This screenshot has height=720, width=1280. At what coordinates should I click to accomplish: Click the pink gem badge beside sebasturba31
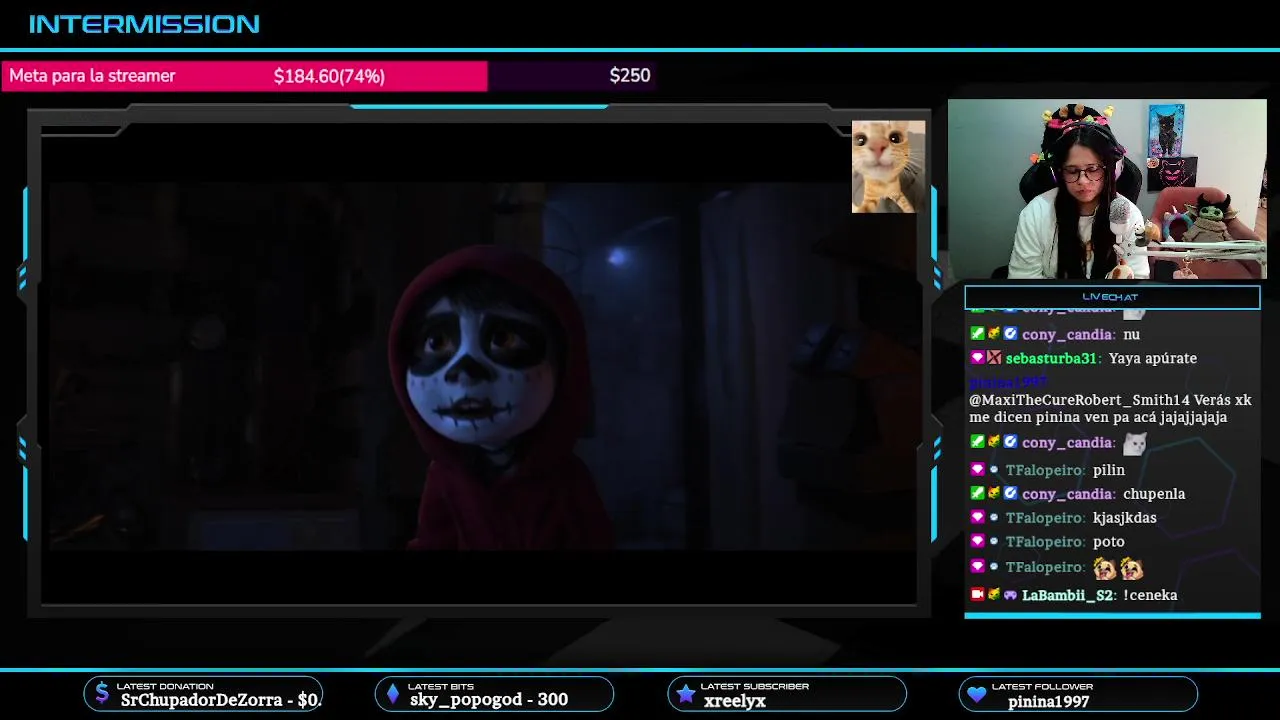(977, 358)
